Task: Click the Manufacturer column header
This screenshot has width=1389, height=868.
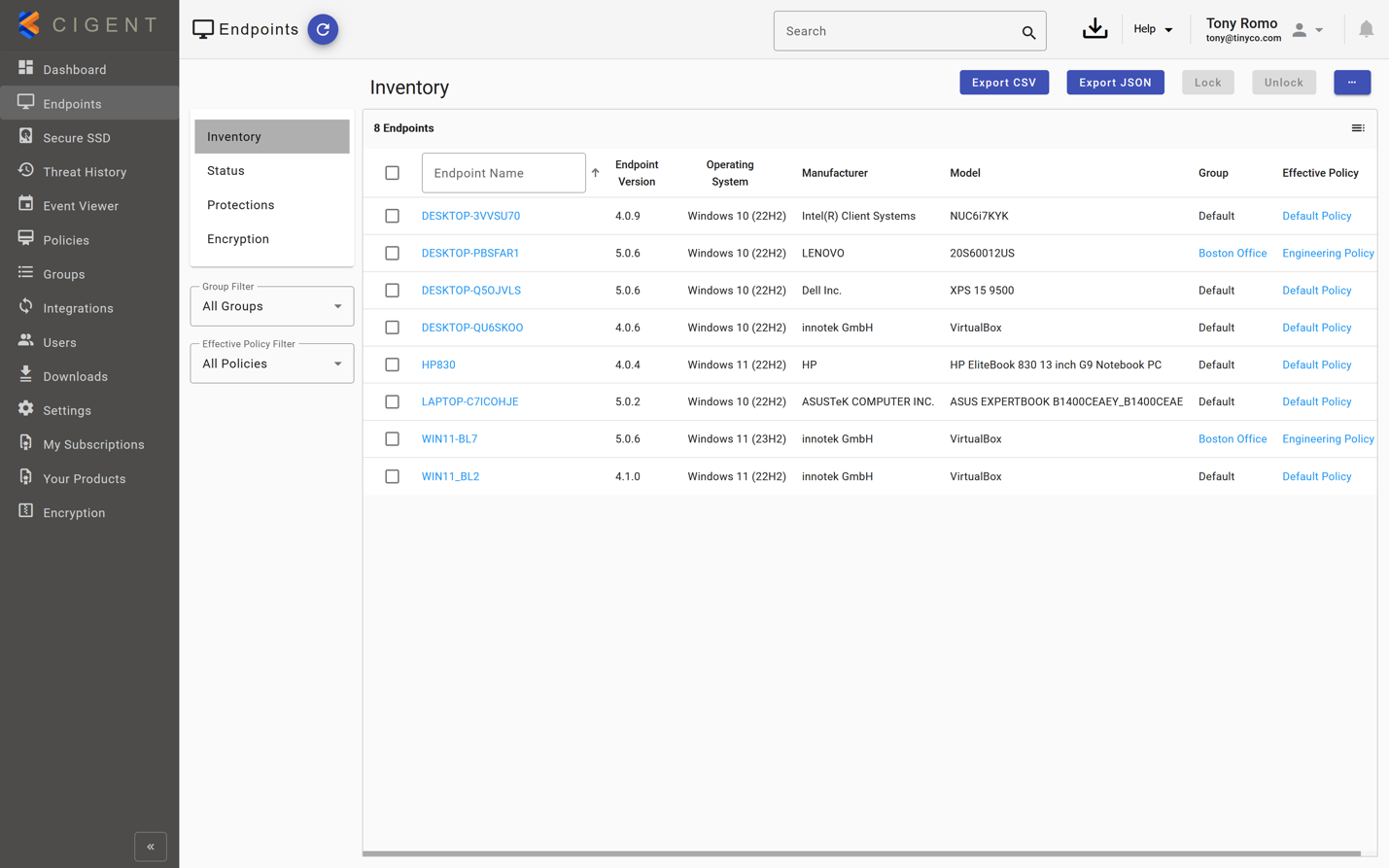Action: point(834,173)
